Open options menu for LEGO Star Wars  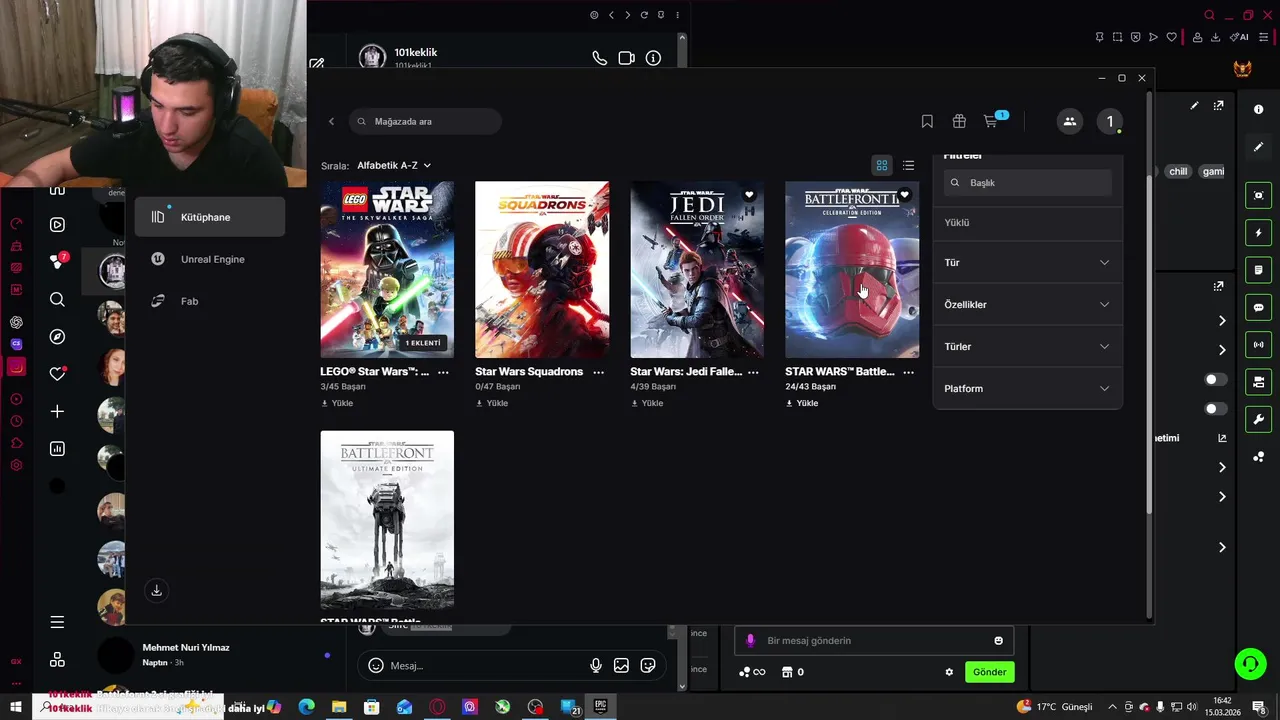(443, 372)
